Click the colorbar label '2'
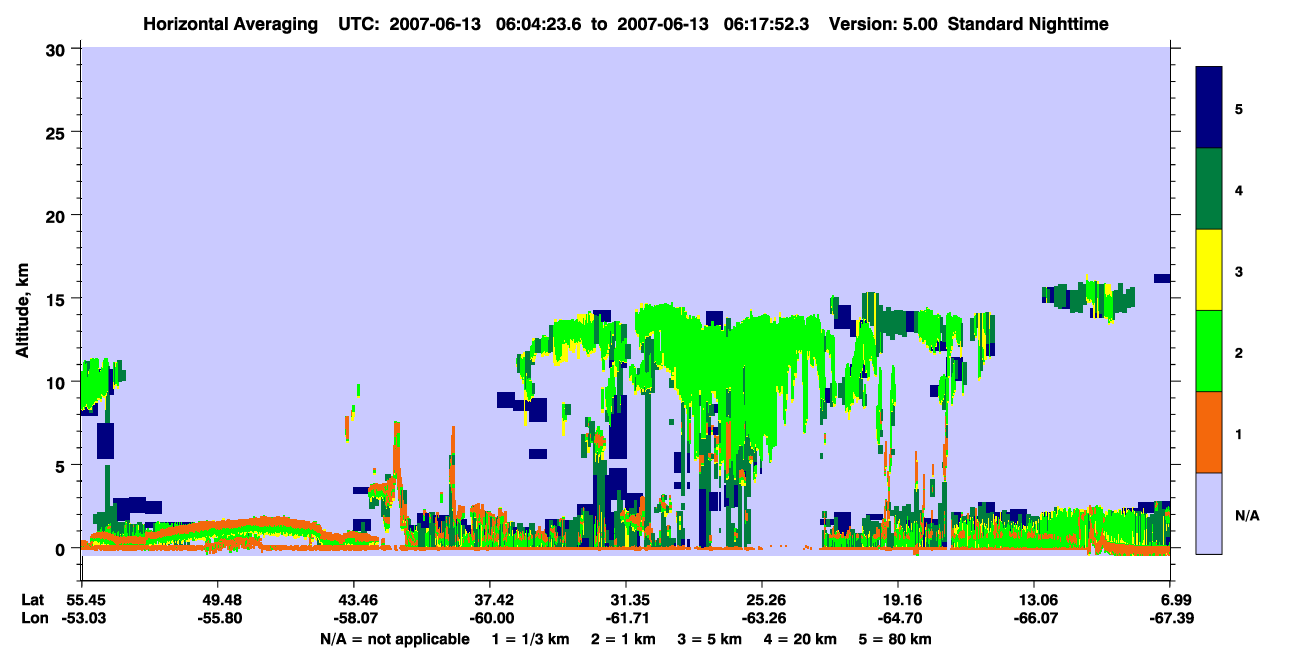 [1238, 352]
